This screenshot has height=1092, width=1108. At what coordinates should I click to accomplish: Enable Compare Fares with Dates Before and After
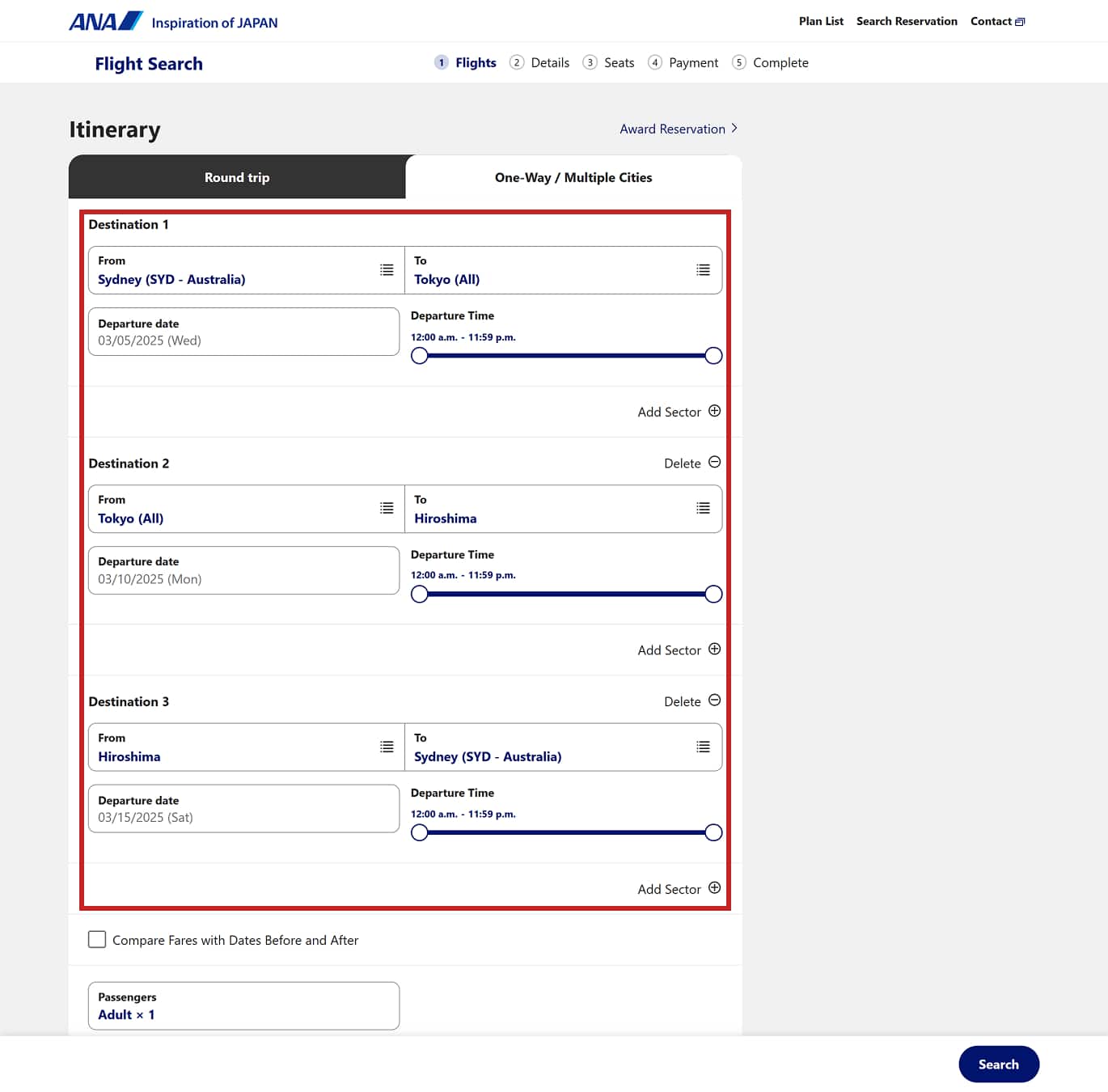(97, 939)
